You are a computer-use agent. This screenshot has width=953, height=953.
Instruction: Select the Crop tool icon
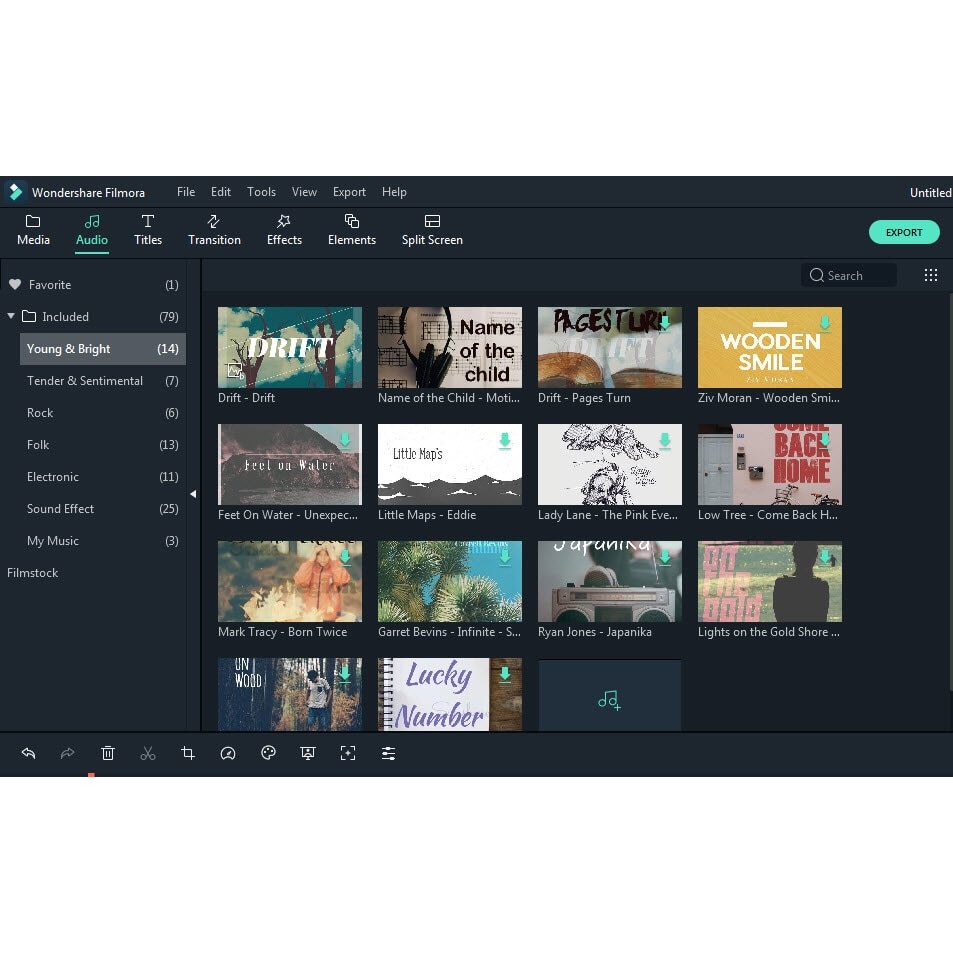point(188,753)
